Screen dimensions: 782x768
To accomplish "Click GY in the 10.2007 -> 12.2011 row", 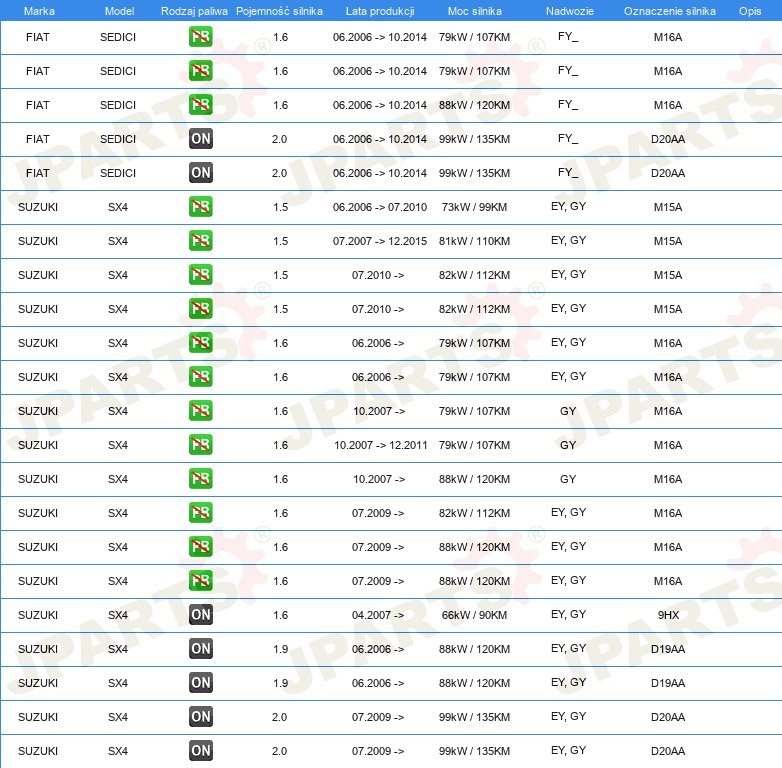I will point(568,445).
